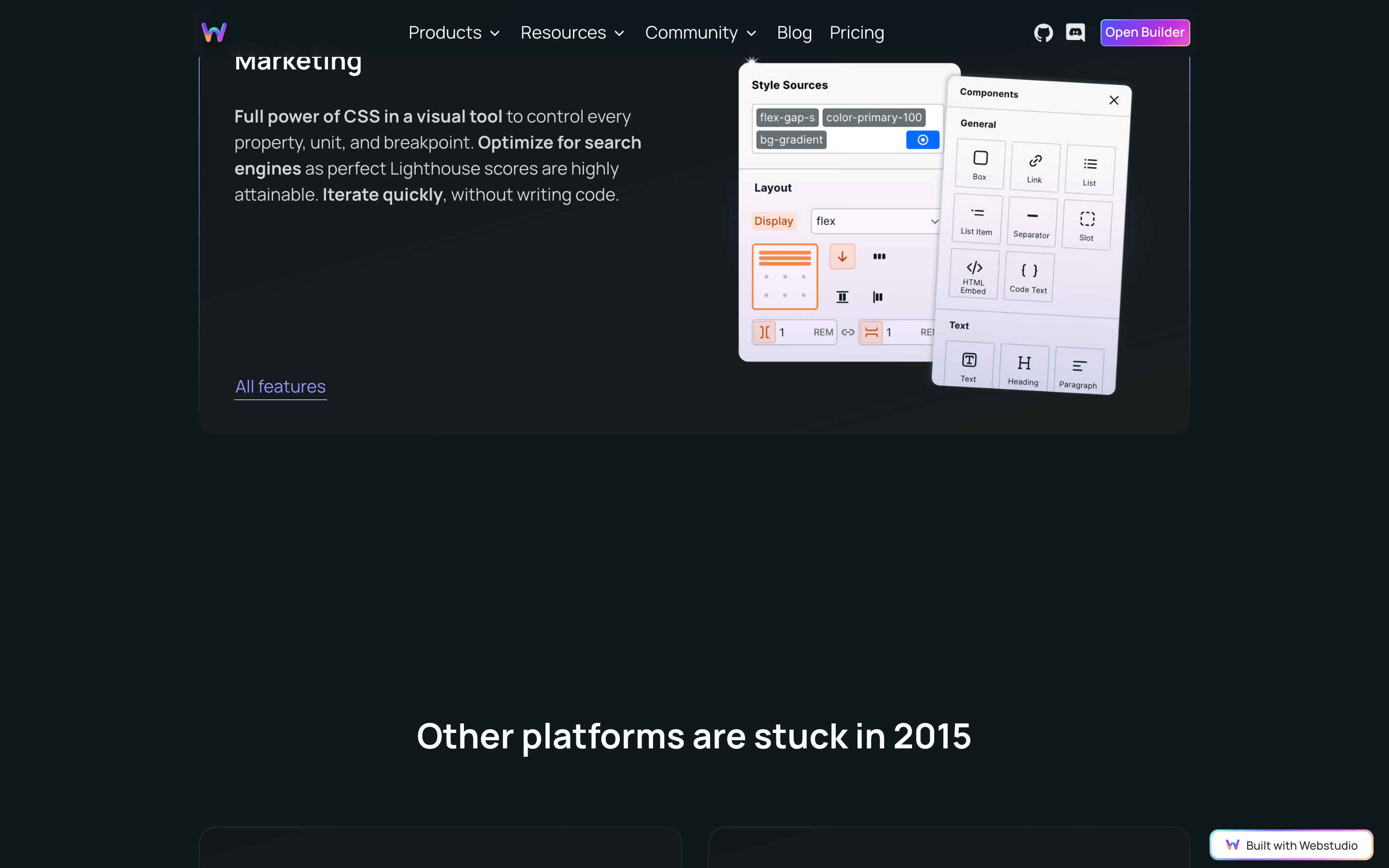Select the List component icon
This screenshot has width=1389, height=868.
[1090, 164]
